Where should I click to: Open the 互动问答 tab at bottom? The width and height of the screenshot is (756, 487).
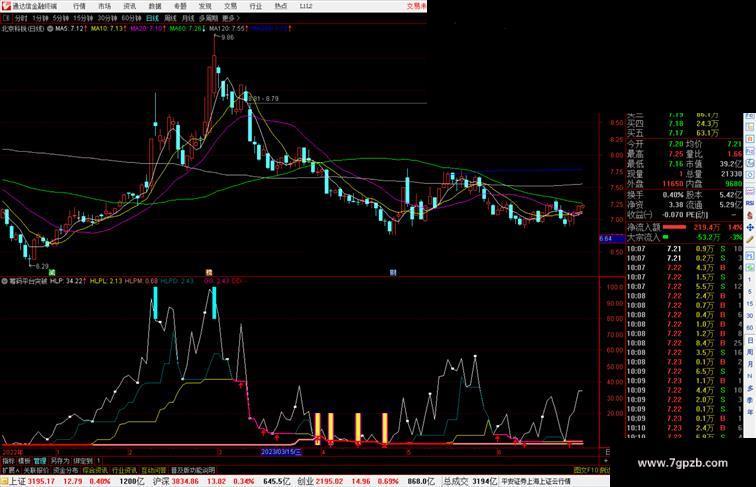point(154,470)
